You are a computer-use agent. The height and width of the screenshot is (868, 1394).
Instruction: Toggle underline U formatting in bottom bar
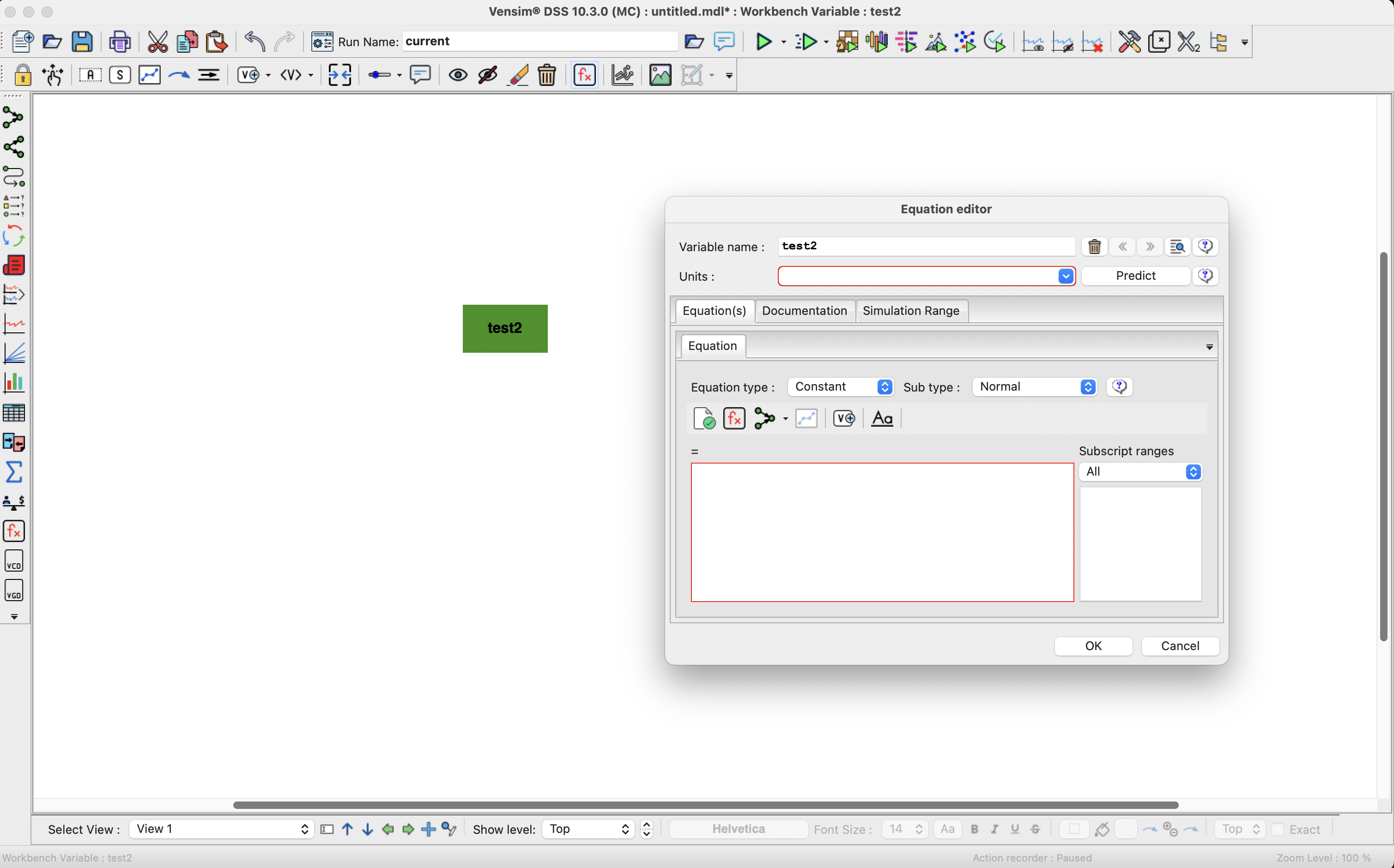tap(1014, 830)
